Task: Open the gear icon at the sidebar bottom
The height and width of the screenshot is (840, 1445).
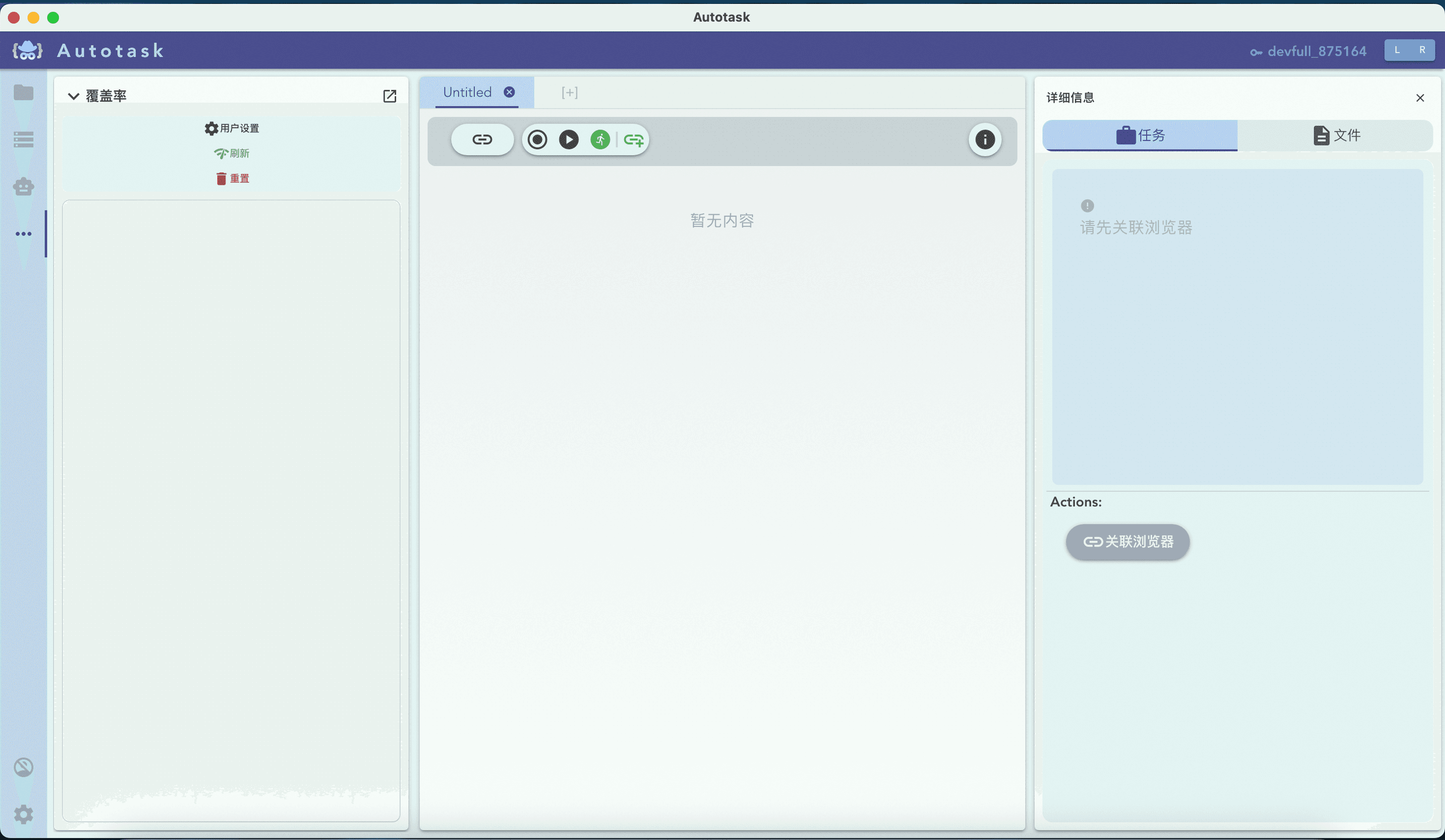Action: [x=24, y=813]
